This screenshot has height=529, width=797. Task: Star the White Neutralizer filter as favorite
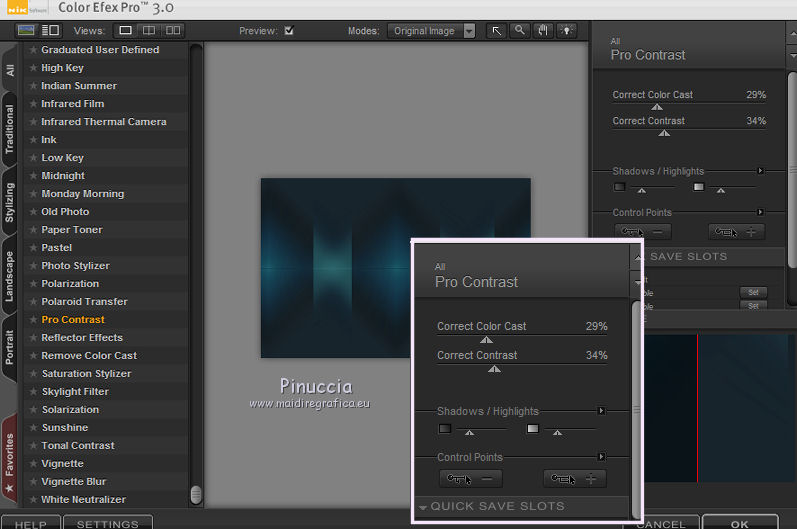pos(33,500)
